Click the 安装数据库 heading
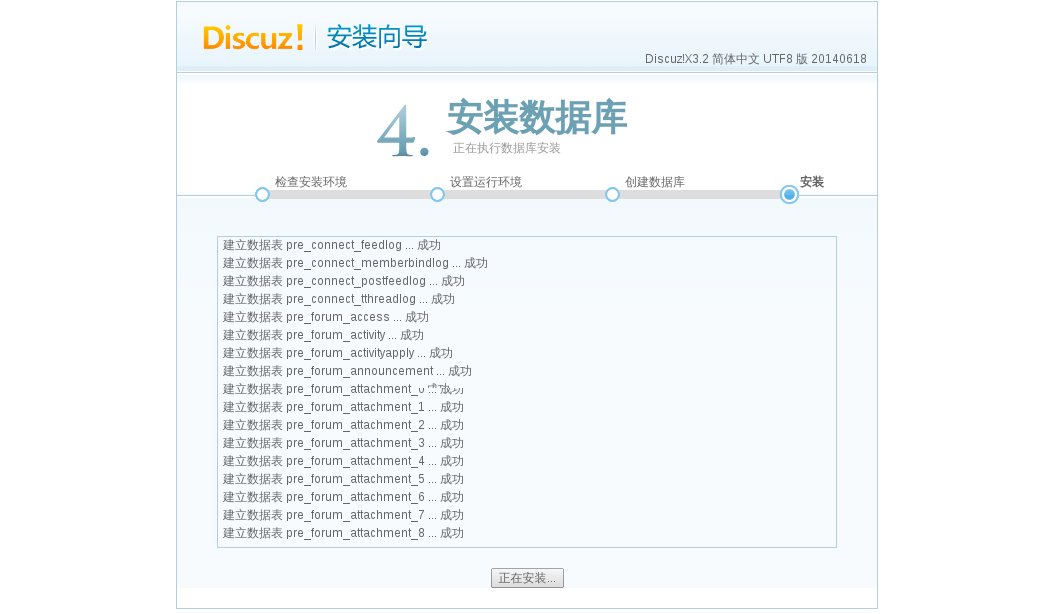 [x=536, y=118]
